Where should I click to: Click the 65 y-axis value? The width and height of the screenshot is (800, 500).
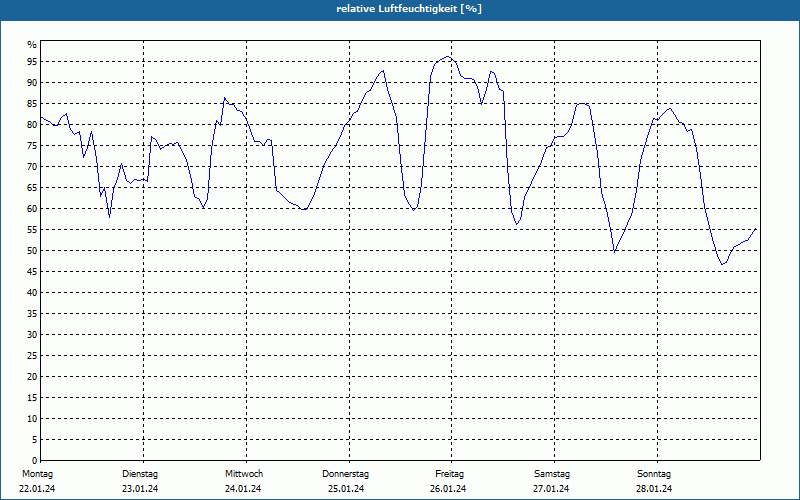[x=32, y=188]
